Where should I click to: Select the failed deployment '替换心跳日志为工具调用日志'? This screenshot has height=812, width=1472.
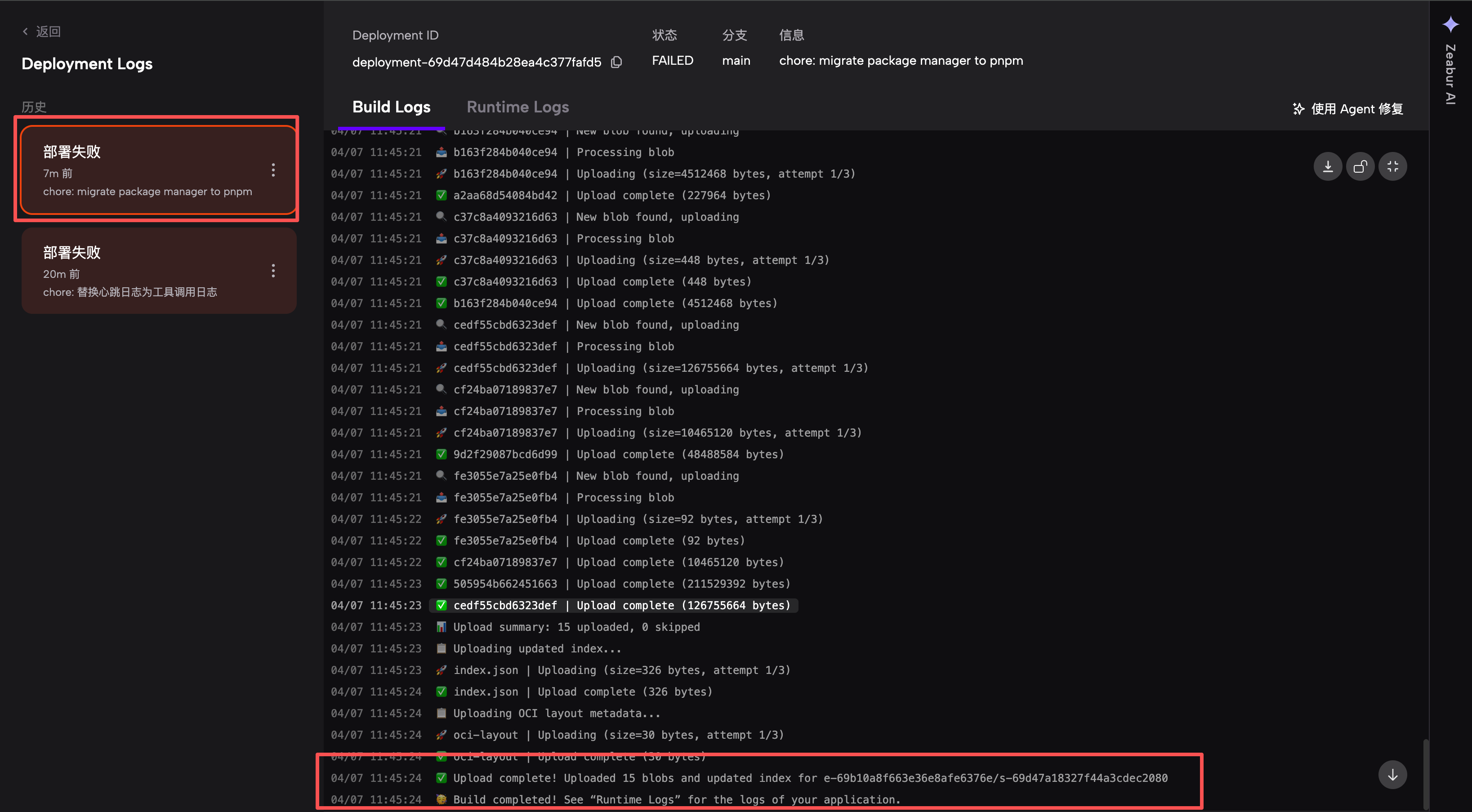click(x=159, y=270)
